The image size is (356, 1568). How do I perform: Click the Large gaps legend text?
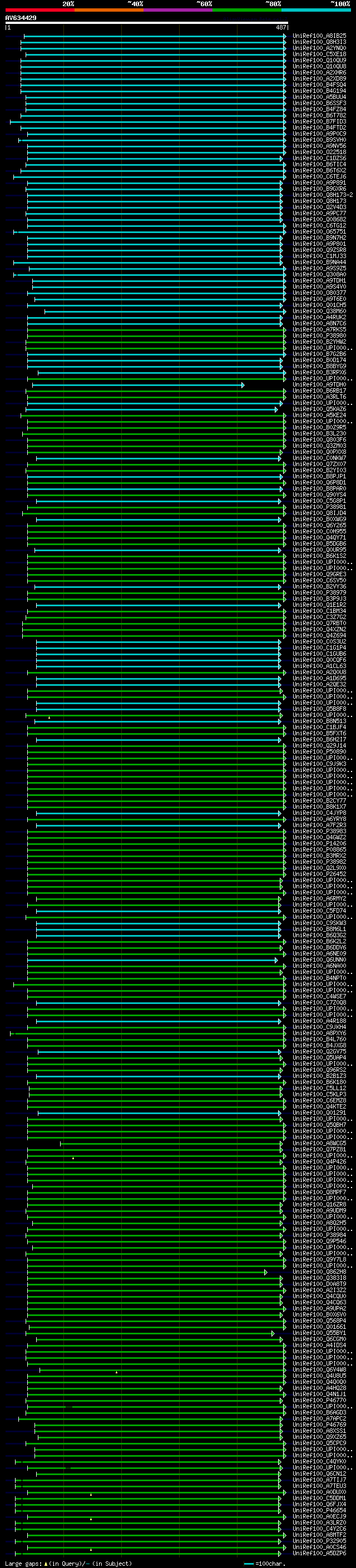68,1564
